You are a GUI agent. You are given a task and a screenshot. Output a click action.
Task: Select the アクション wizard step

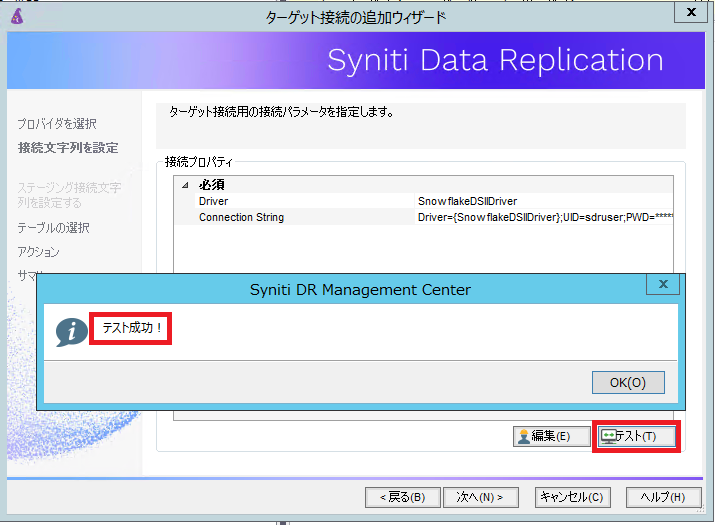pyautogui.click(x=38, y=252)
